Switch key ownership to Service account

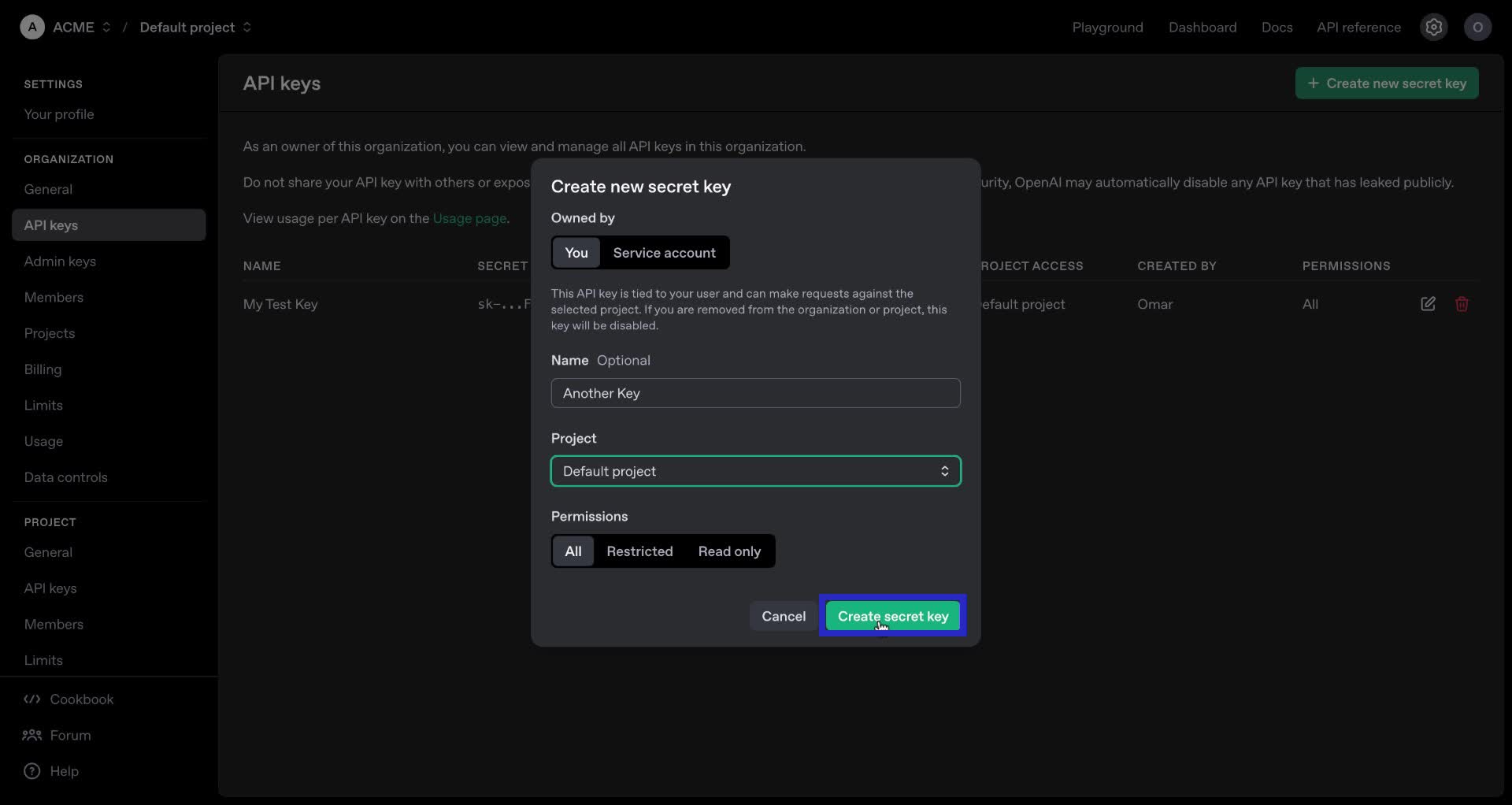664,252
